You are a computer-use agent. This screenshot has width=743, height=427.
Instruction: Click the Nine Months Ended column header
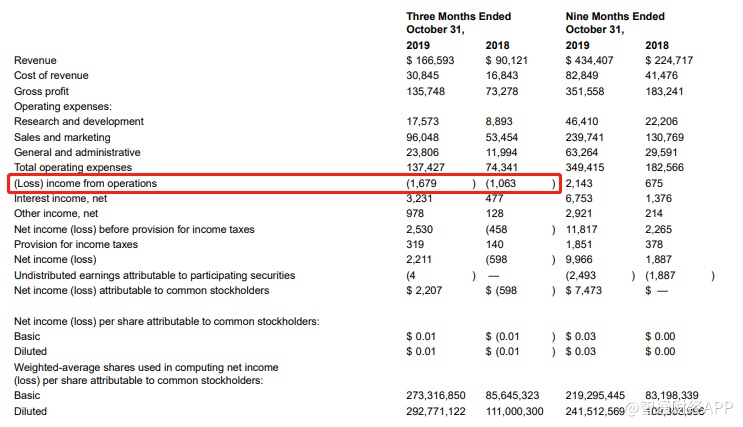click(x=615, y=17)
